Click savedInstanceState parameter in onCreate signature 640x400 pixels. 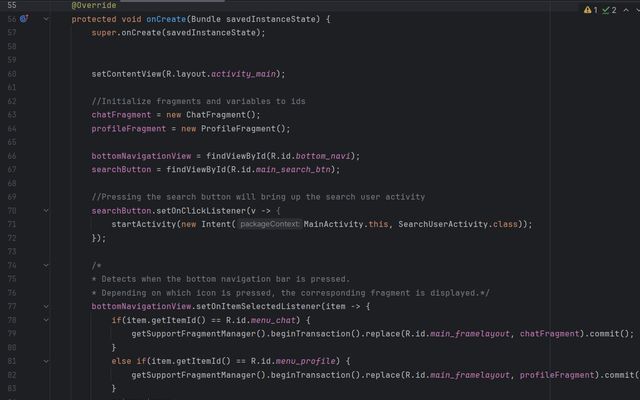(x=271, y=19)
